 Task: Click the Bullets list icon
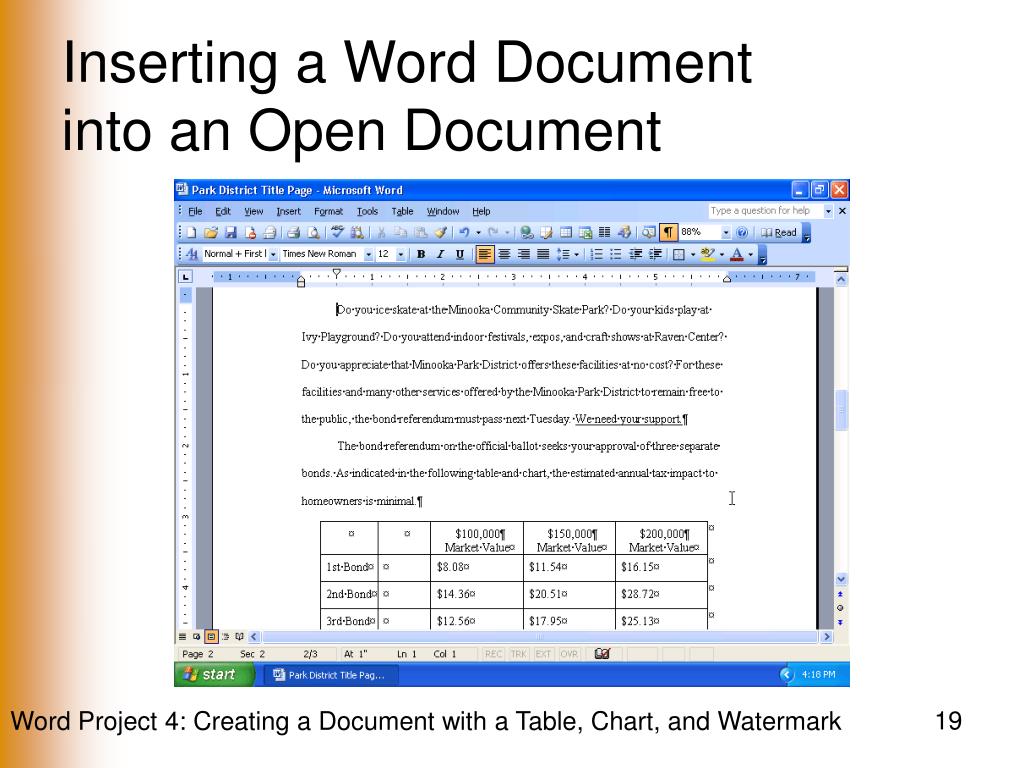tap(615, 254)
